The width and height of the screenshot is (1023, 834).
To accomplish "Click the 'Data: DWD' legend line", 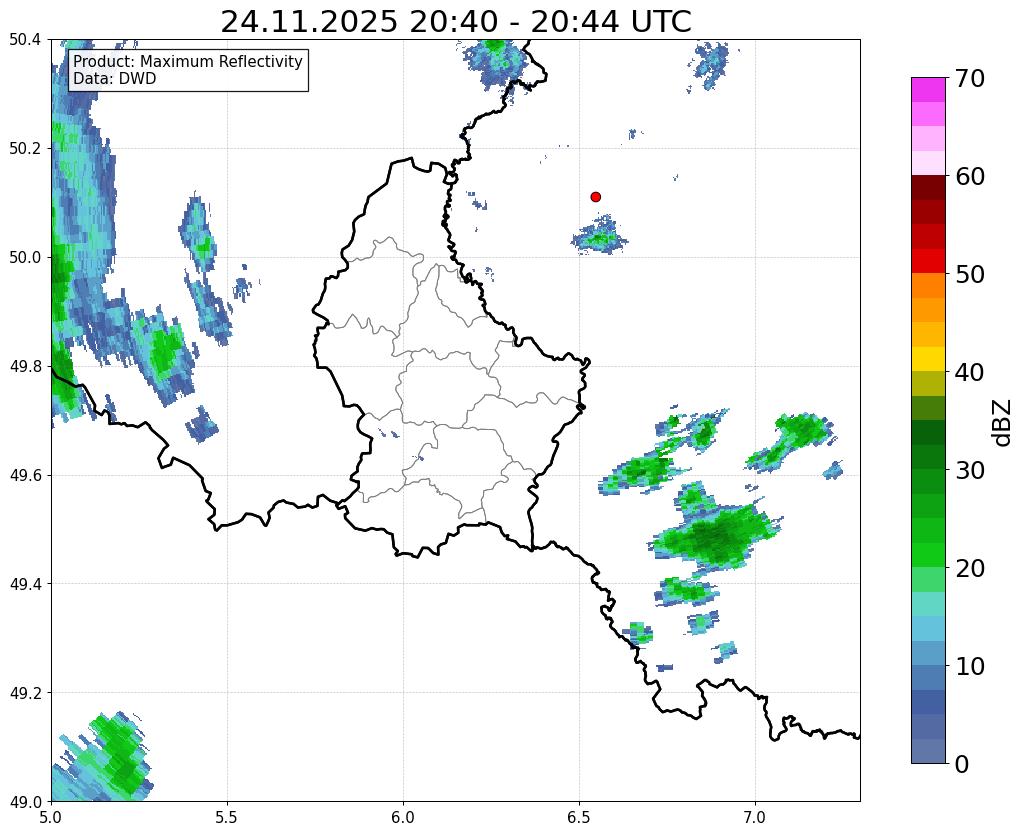I will click(114, 79).
